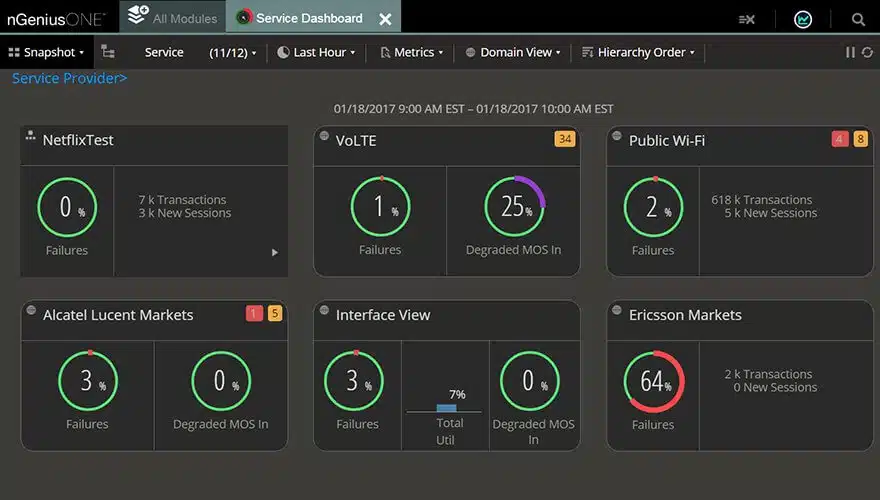
Task: Click the Public Wi-Fi 2% Failures gauge
Action: pos(653,207)
